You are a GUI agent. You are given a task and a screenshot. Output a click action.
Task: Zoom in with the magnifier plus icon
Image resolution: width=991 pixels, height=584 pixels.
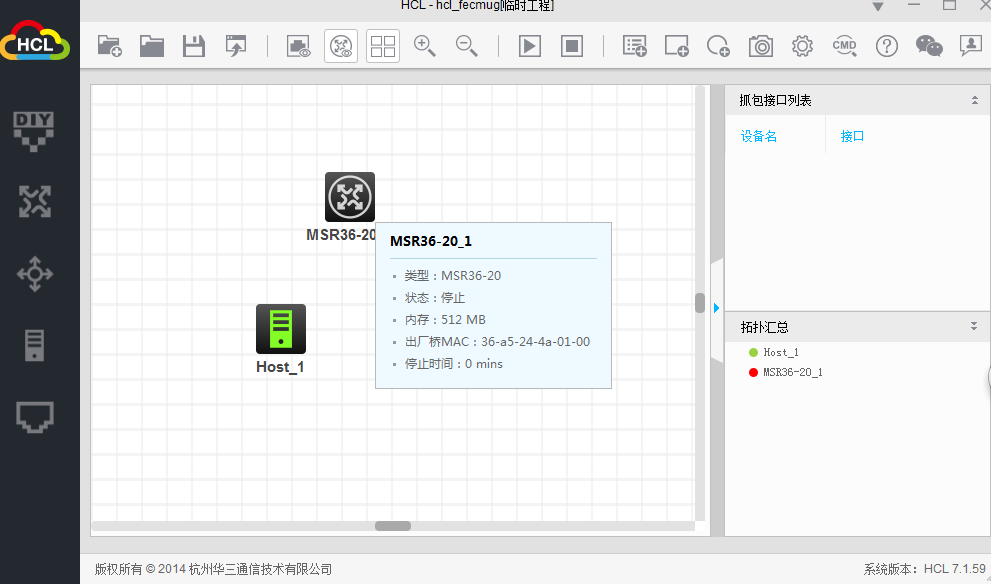[x=424, y=46]
